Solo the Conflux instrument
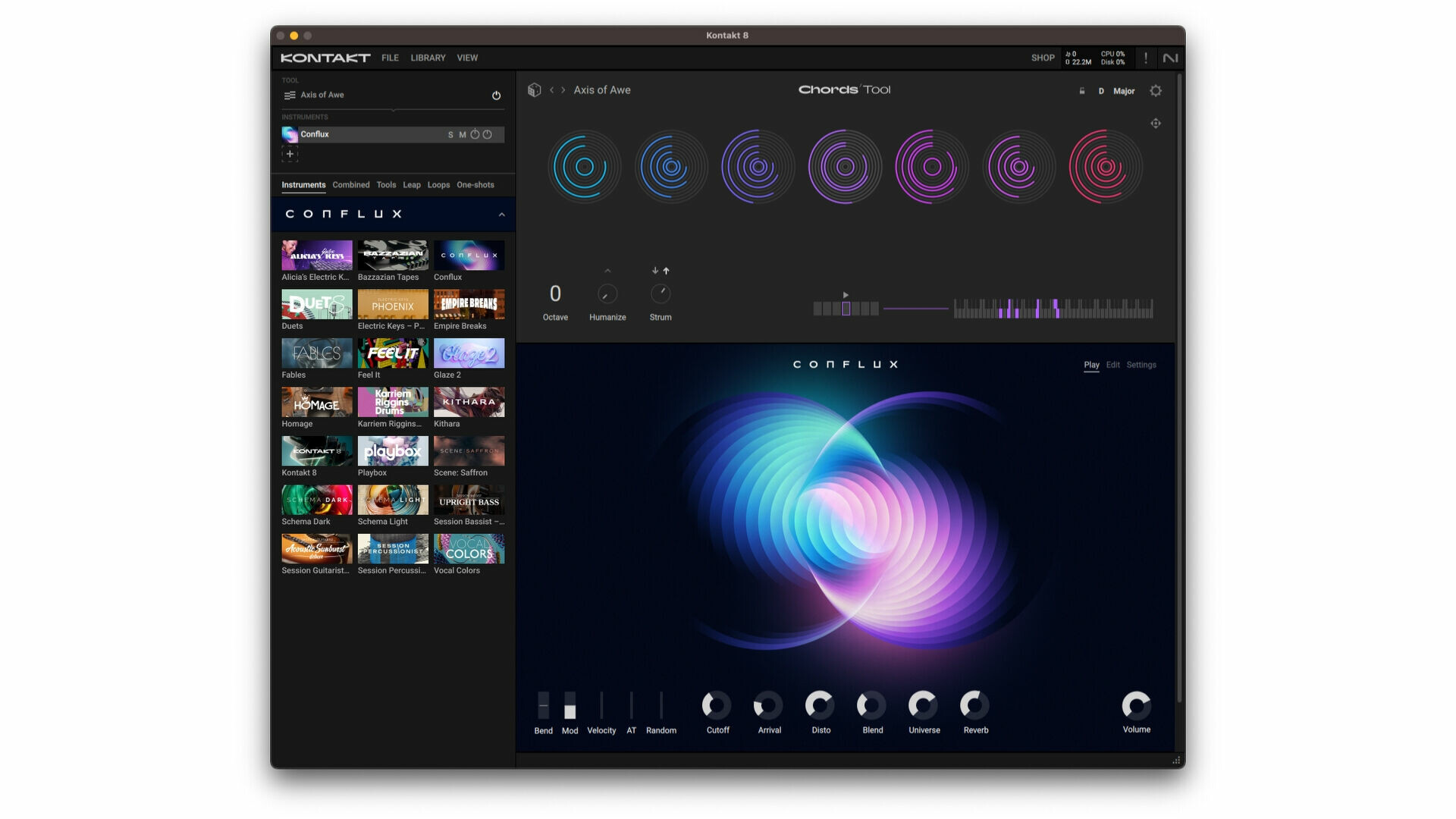Viewport: 1456px width, 819px height. coord(450,135)
